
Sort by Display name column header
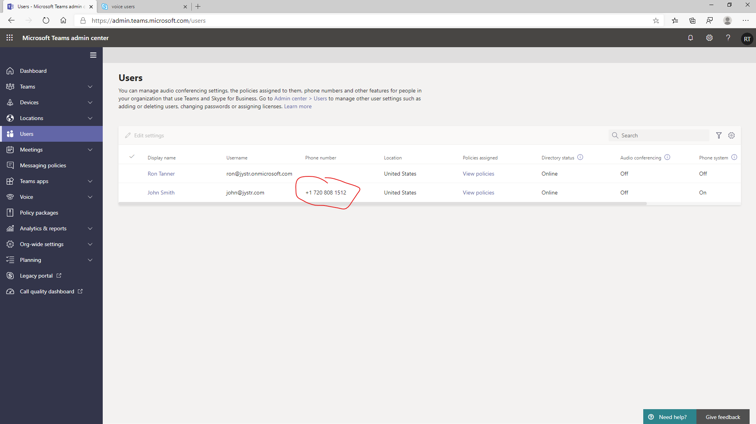point(162,158)
